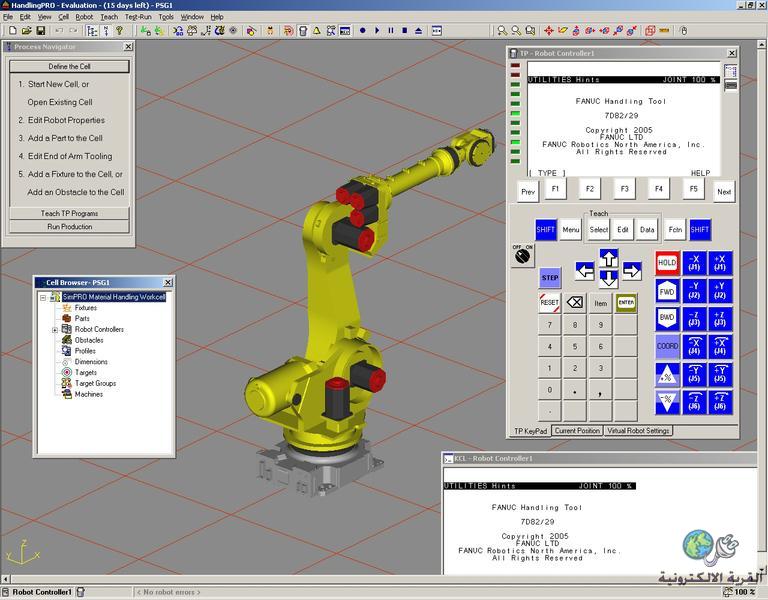The image size is (768, 600).
Task: Select Machines in Cell Browser tree
Action: [89, 394]
